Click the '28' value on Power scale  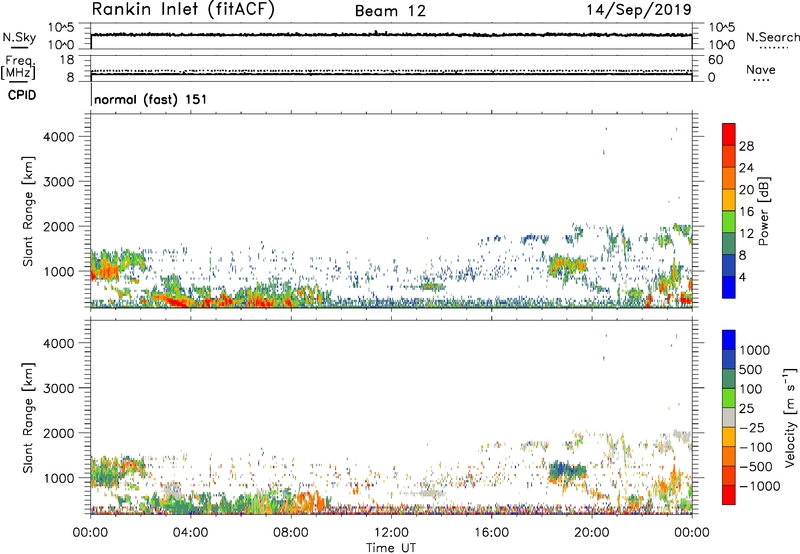click(746, 146)
